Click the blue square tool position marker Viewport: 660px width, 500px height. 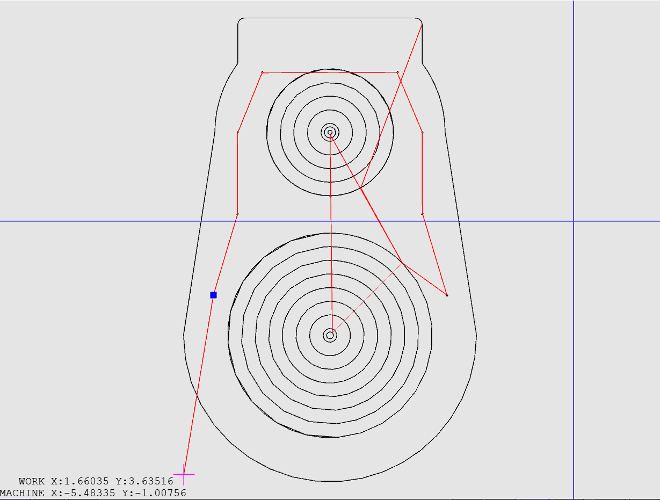click(x=213, y=295)
